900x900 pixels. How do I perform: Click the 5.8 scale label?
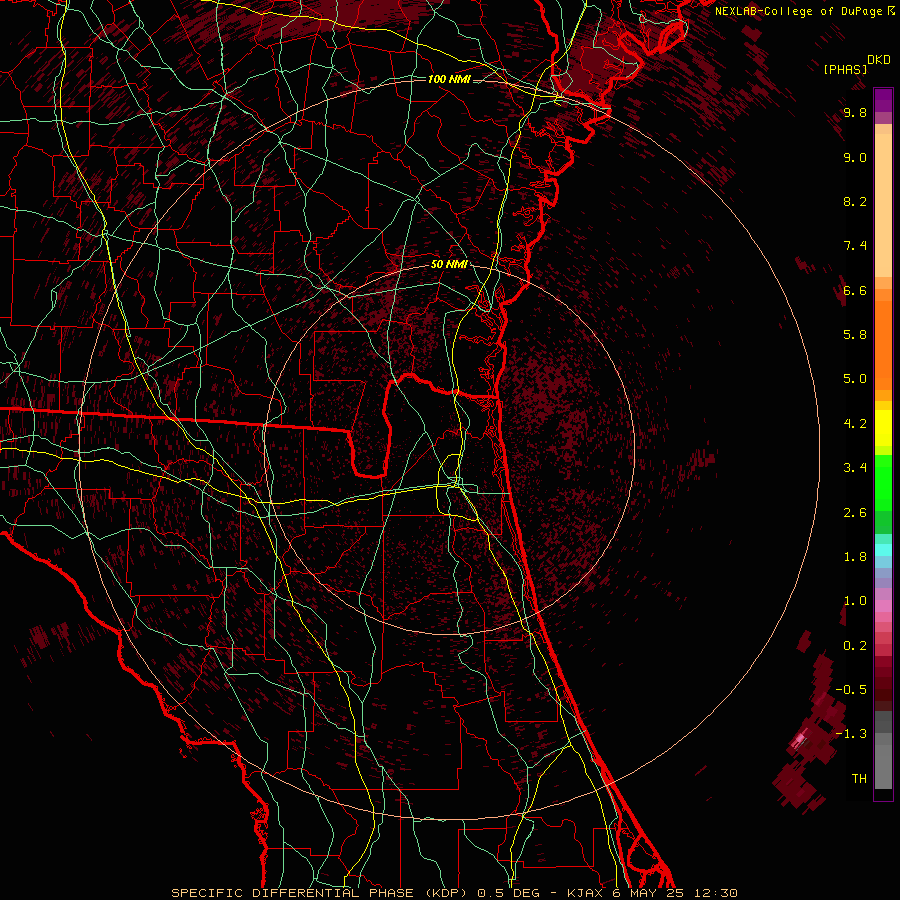coord(855,335)
